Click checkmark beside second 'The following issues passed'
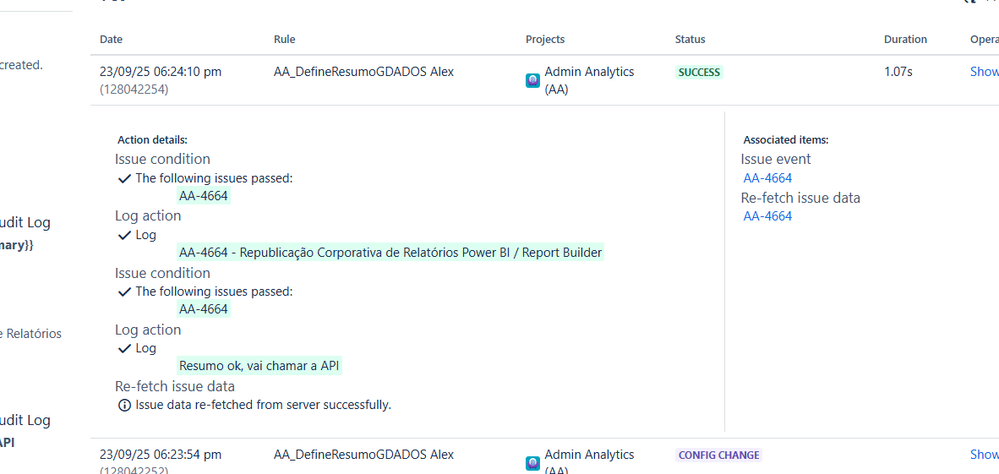This screenshot has height=474, width=999. (124, 292)
